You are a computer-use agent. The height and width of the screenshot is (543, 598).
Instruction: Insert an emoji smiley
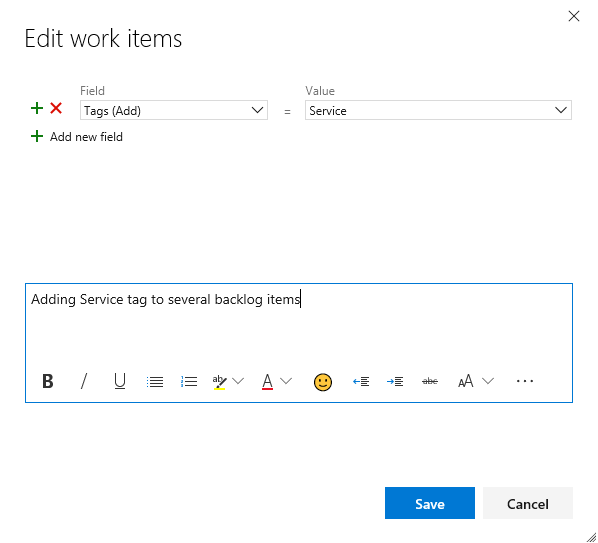(x=323, y=382)
